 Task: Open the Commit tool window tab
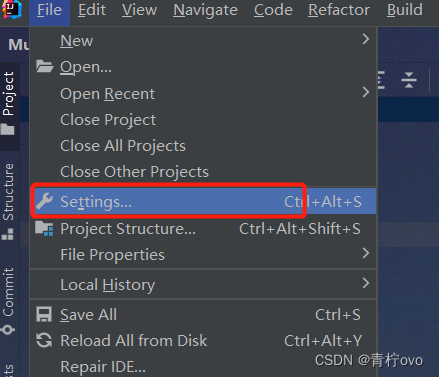tap(9, 300)
